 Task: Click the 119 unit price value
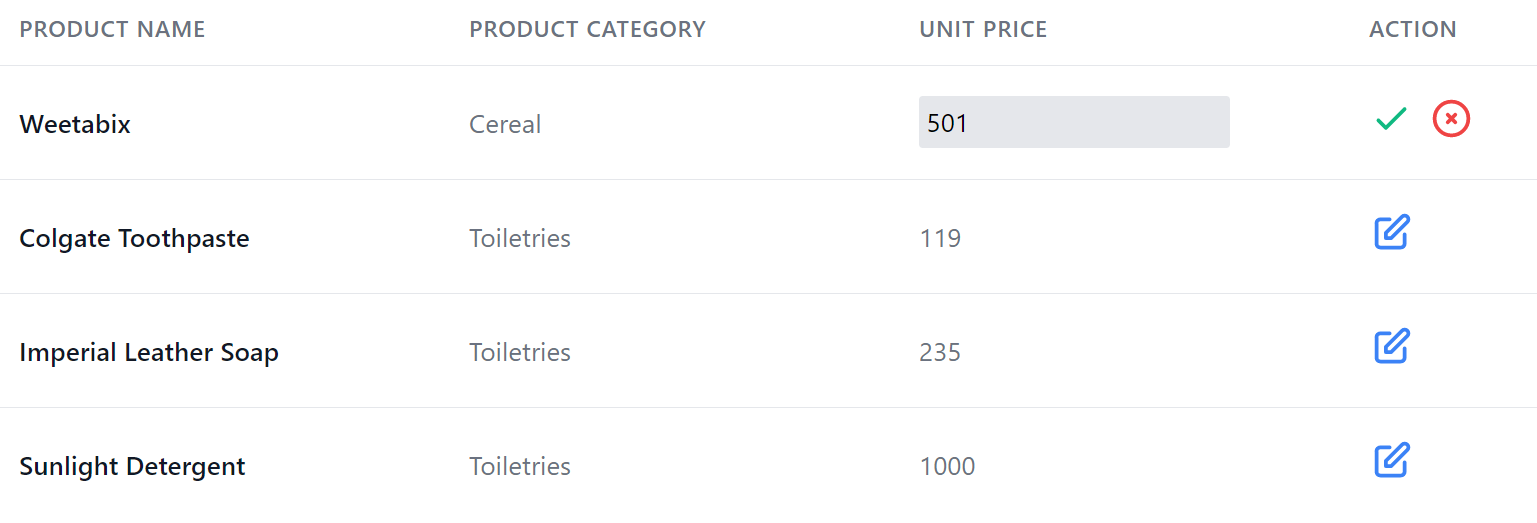(x=940, y=239)
